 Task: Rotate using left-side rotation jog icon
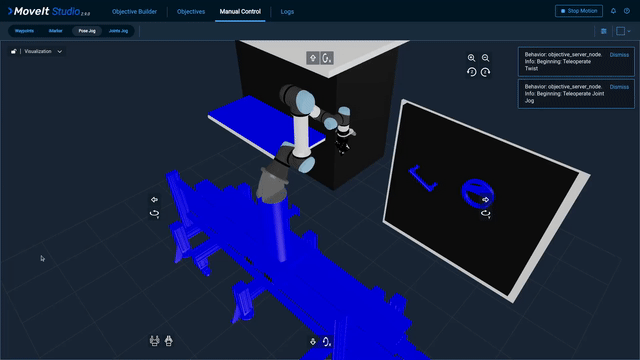(154, 213)
